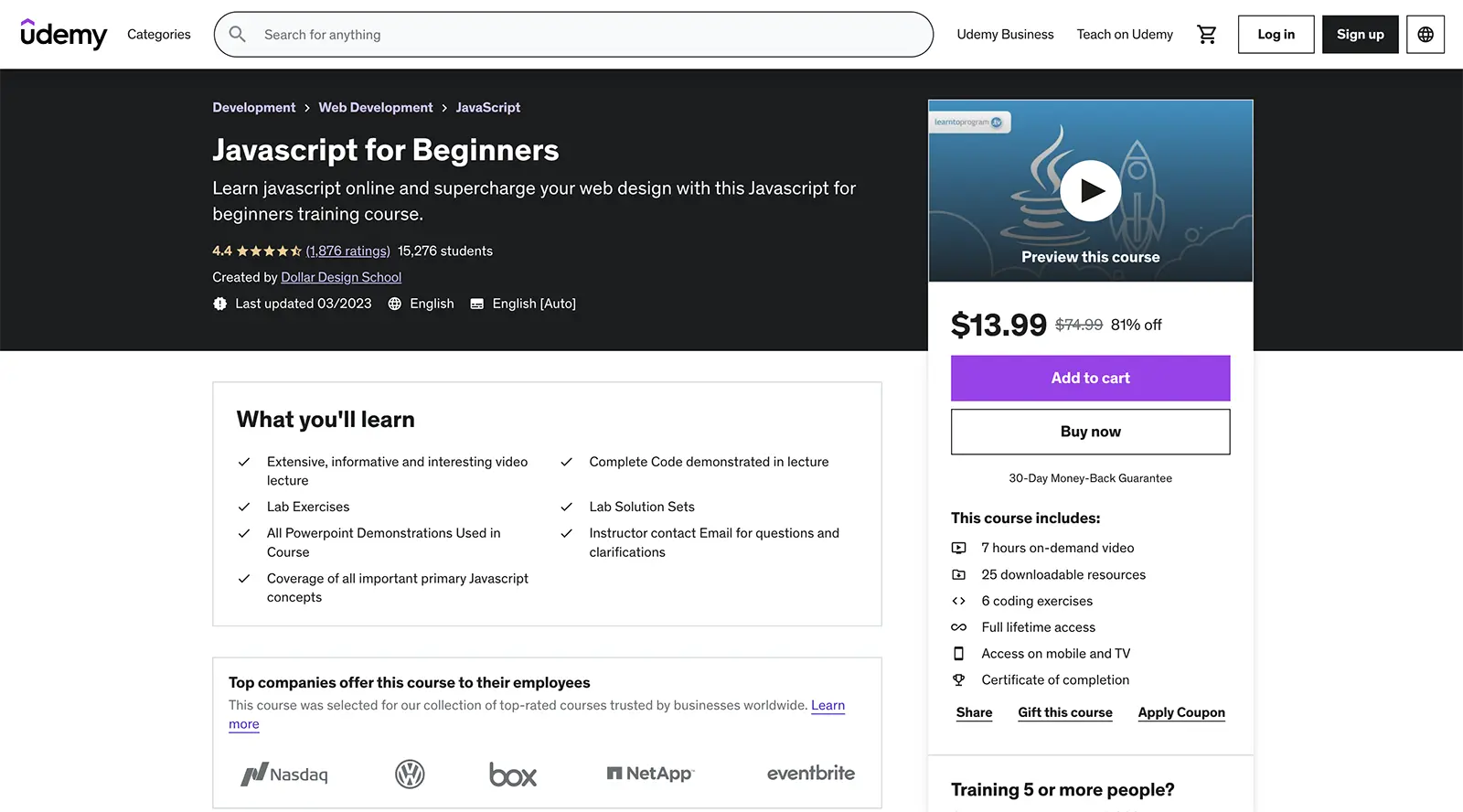
Task: Open the shopping cart
Action: click(1207, 35)
